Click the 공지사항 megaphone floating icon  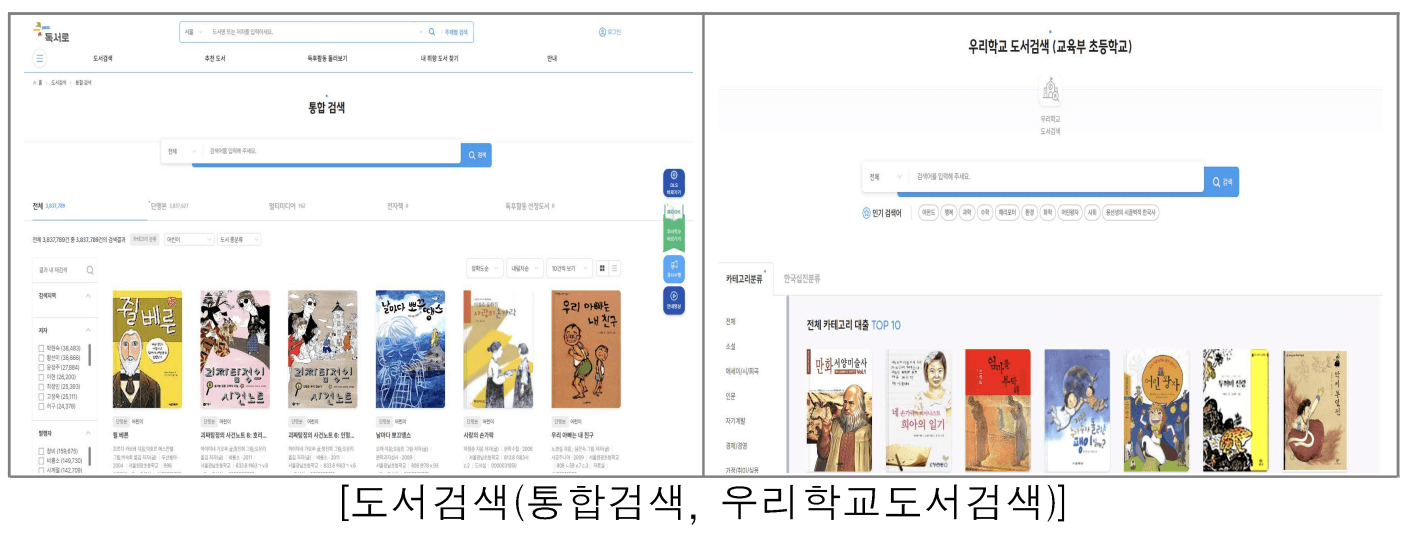tap(674, 268)
